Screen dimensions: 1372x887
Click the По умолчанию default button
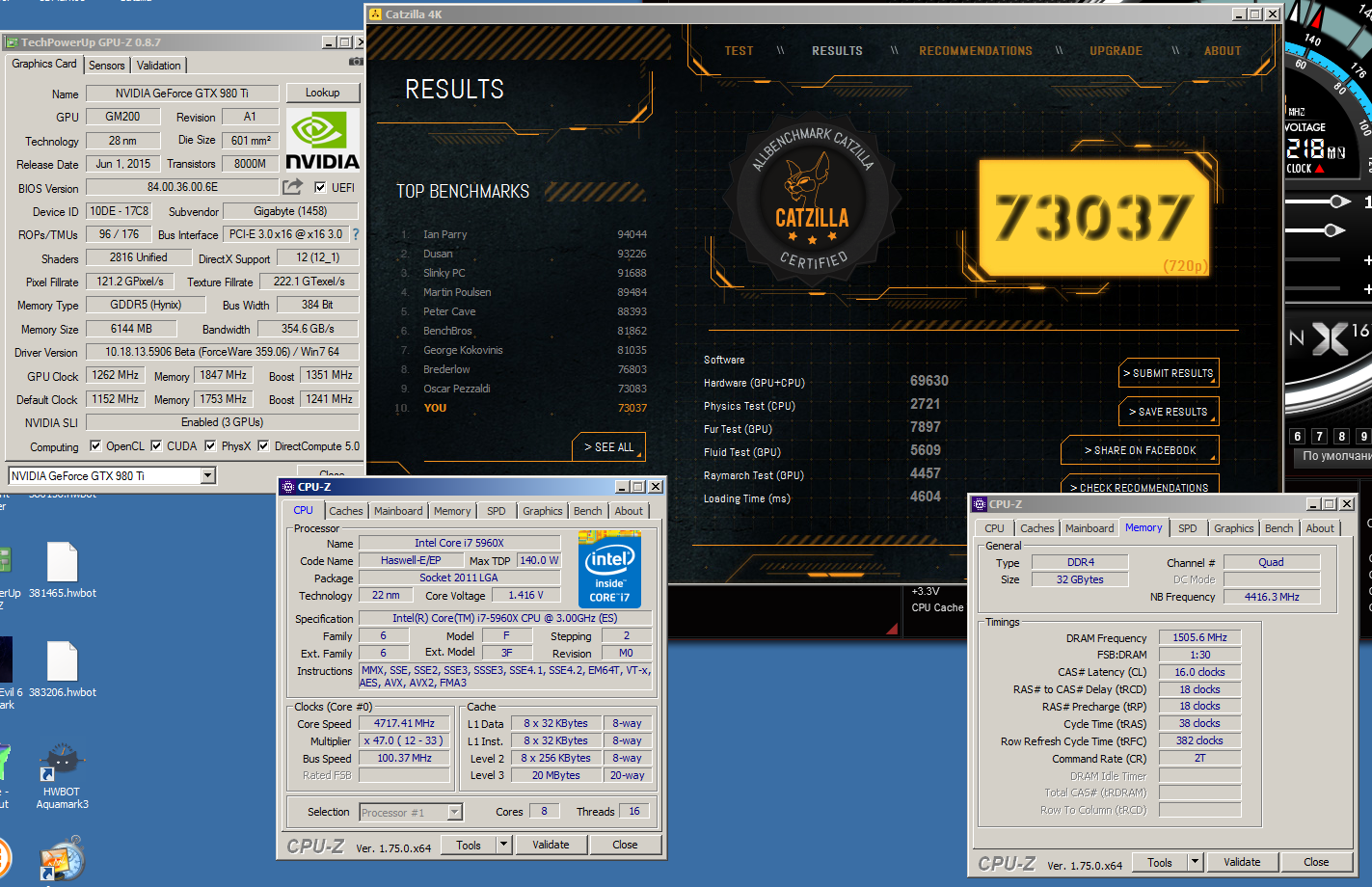(1333, 456)
